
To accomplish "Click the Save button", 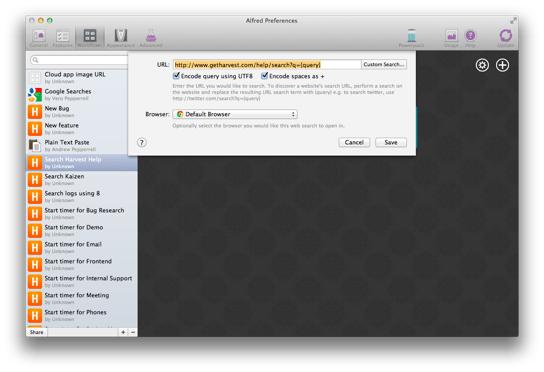I will tap(391, 142).
